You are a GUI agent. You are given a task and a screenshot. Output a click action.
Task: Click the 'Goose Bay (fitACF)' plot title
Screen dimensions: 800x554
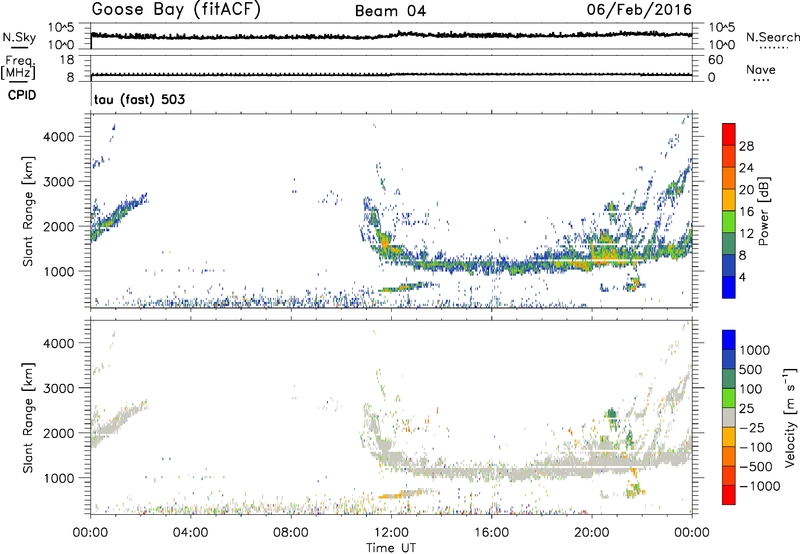[176, 10]
